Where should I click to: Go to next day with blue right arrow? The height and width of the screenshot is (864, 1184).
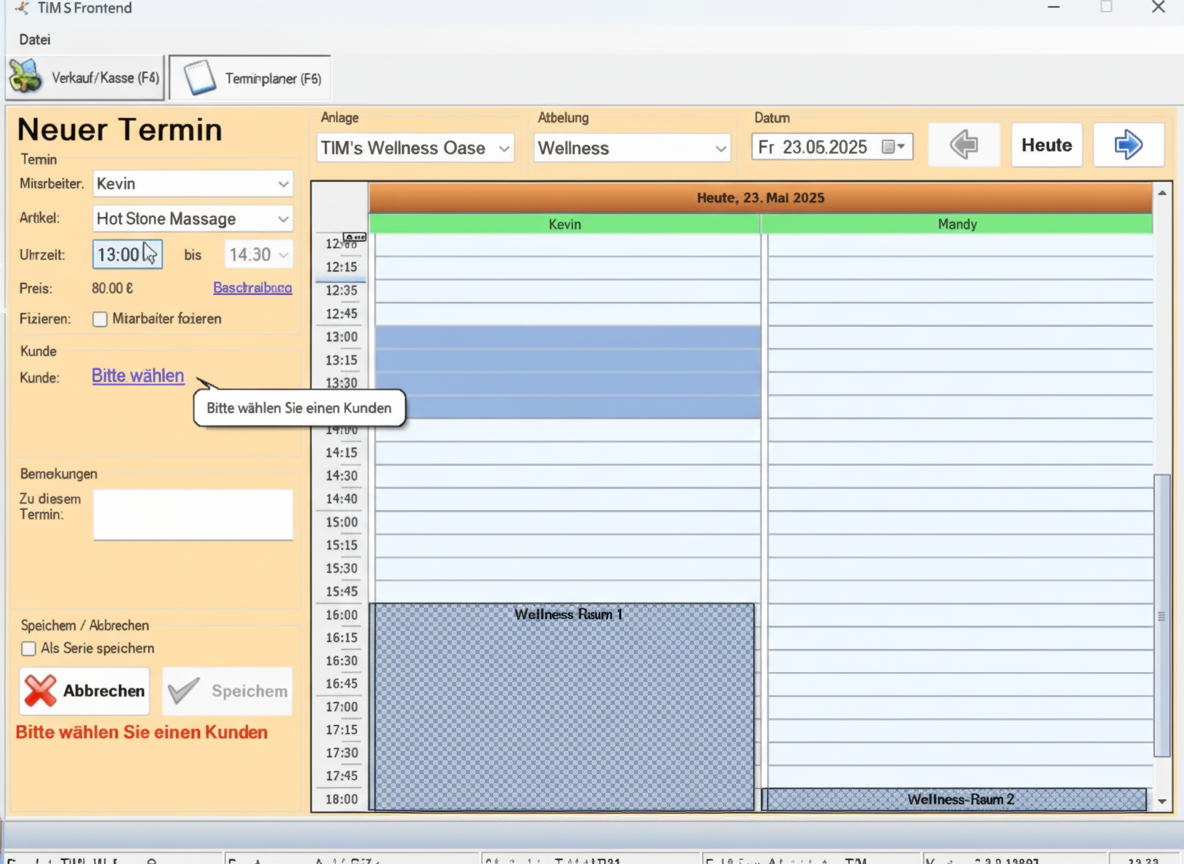1128,146
